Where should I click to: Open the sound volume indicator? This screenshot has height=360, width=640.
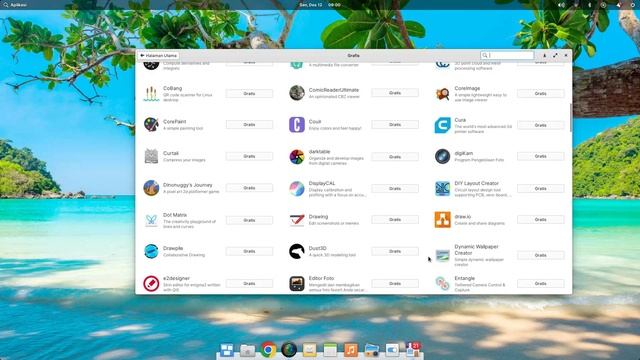click(x=561, y=5)
